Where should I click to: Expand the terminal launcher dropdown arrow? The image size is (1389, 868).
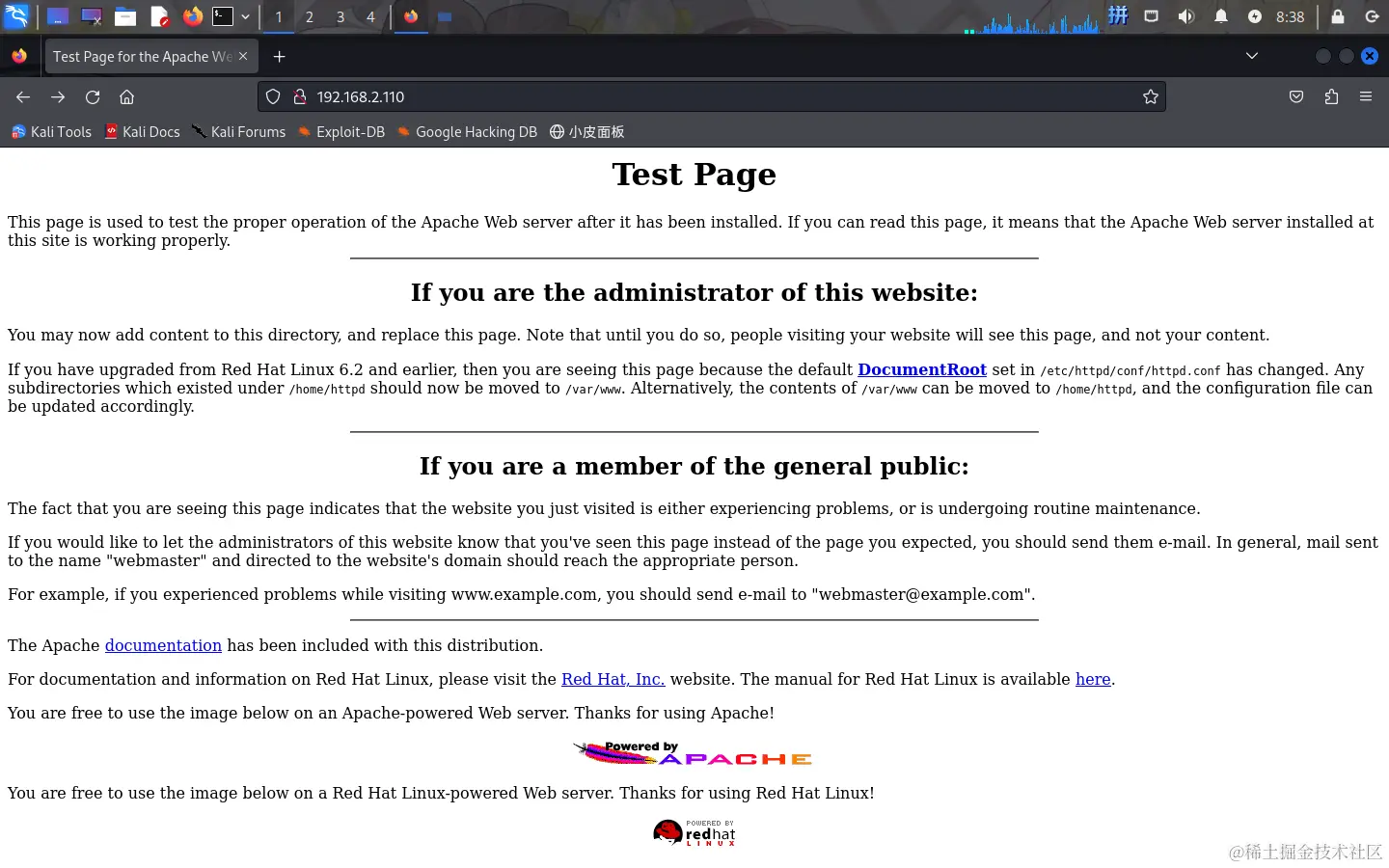point(246,16)
